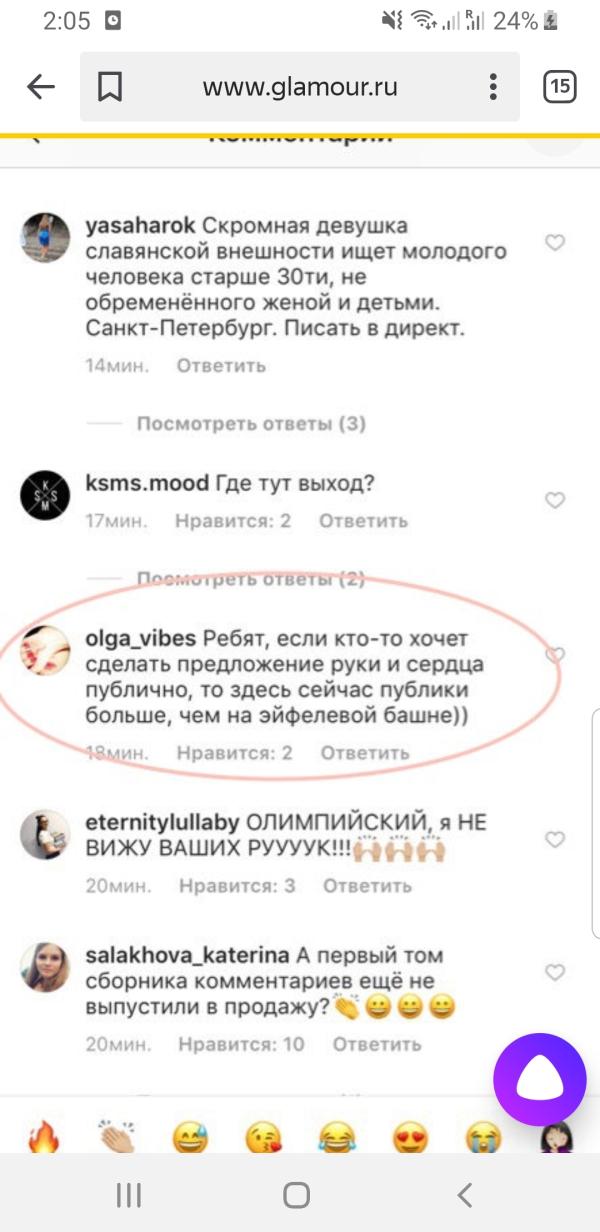Tap the browser back arrow
Viewport: 600px width, 1232px height.
[40, 87]
